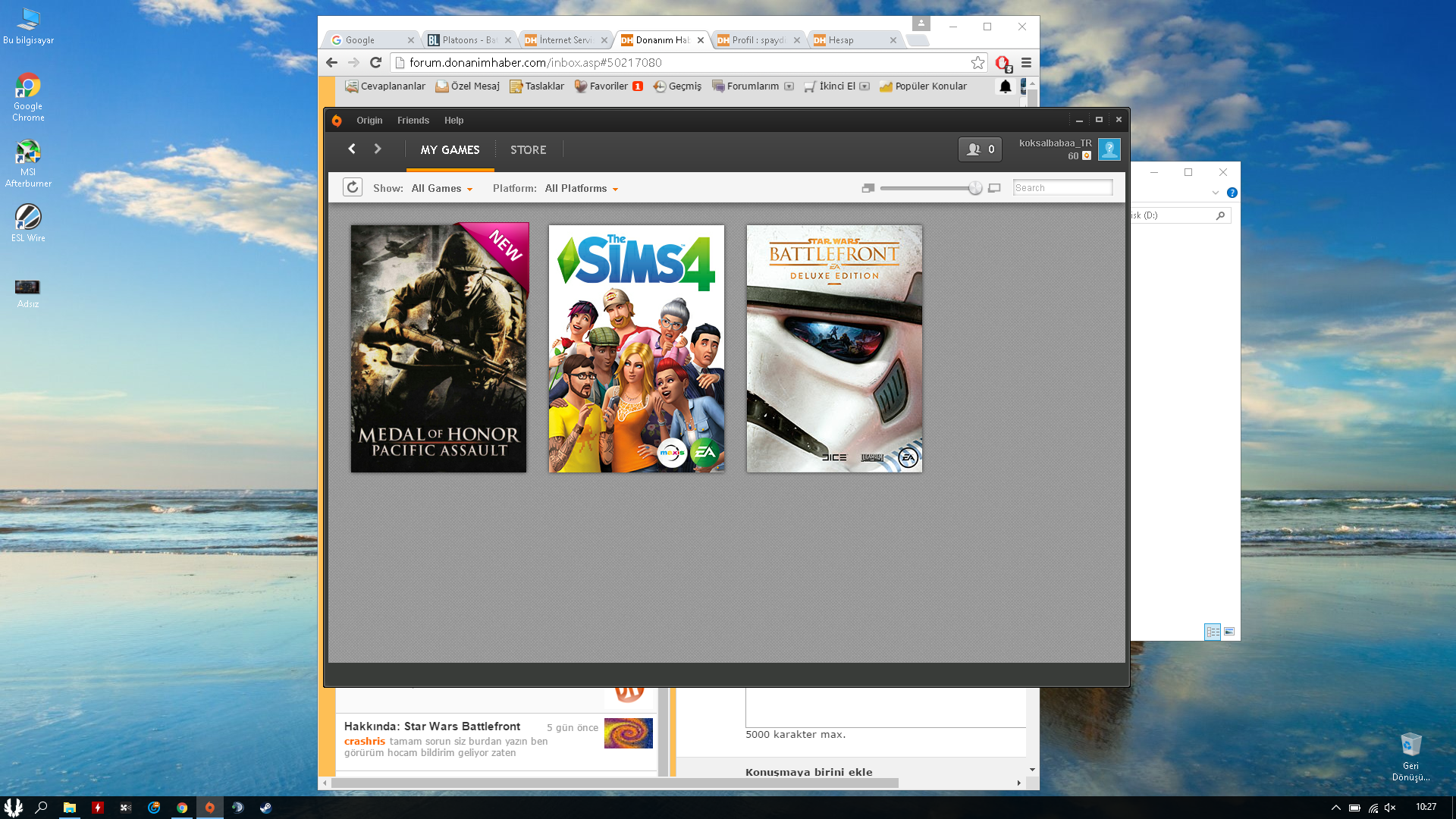Screen dimensions: 1456x819
Task: Open the Help menu in Origin
Action: [453, 121]
